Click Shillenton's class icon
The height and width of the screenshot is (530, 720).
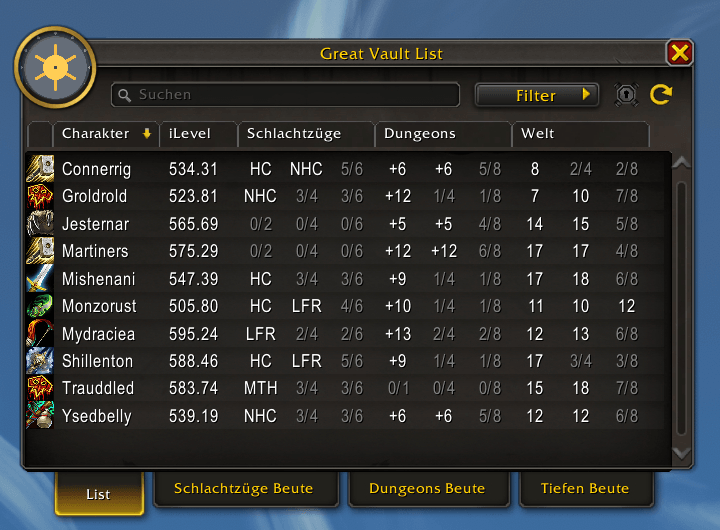click(40, 361)
